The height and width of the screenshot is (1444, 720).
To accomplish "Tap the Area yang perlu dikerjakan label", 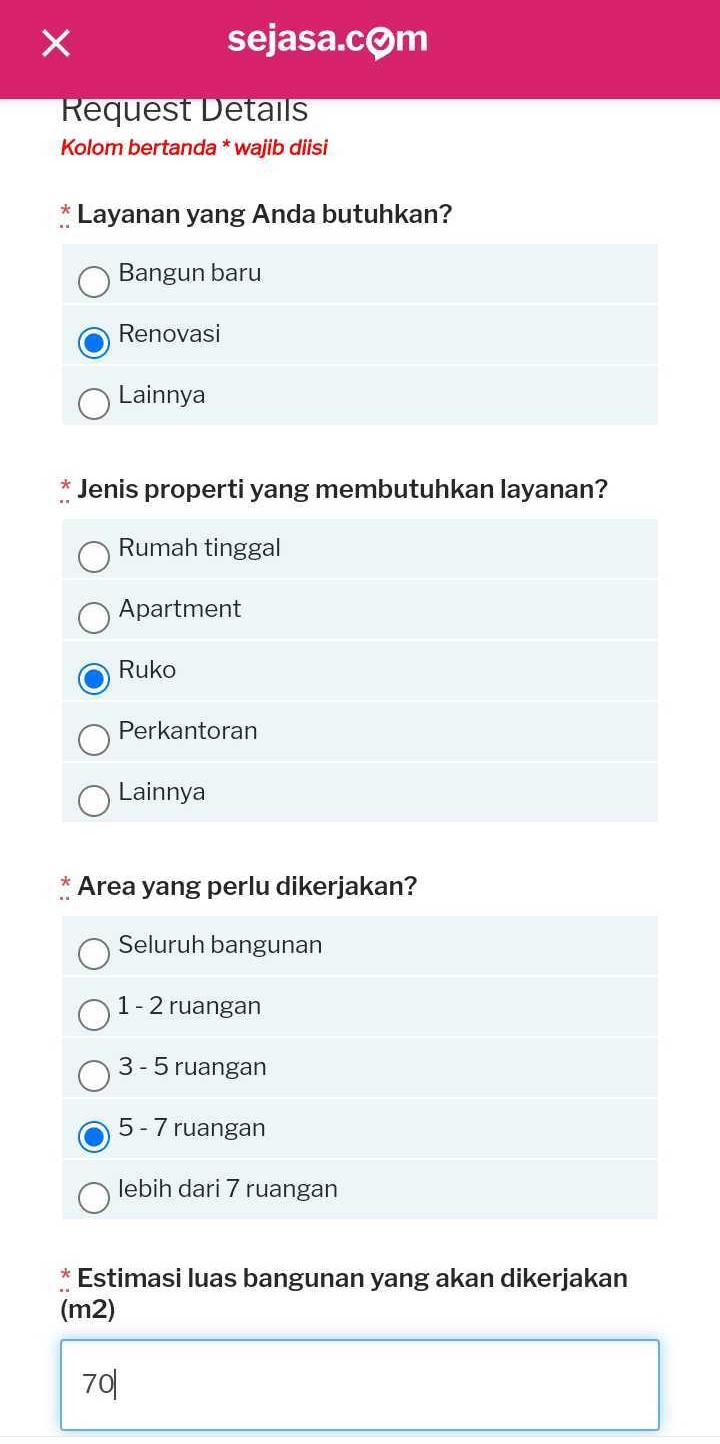I will [x=246, y=886].
